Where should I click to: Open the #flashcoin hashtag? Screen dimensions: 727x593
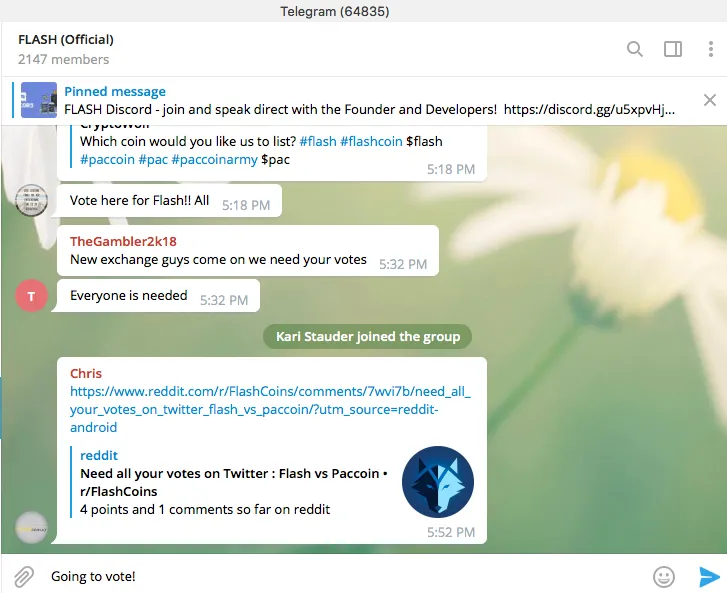click(371, 141)
